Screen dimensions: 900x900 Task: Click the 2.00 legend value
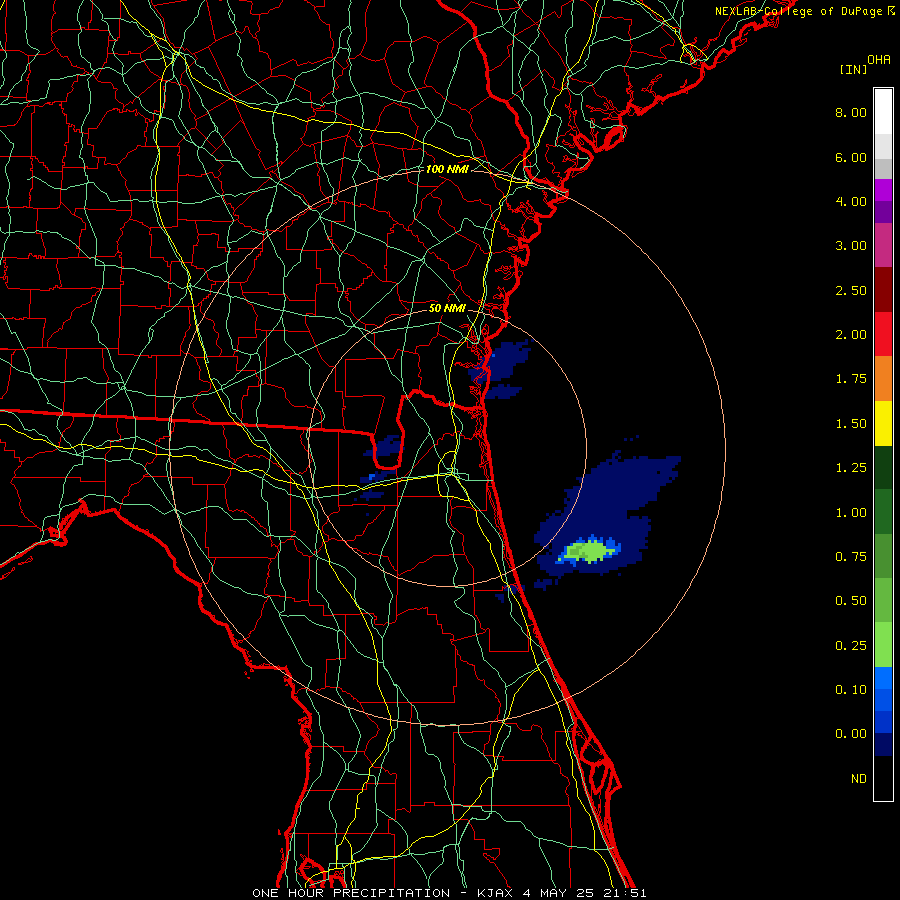click(851, 335)
